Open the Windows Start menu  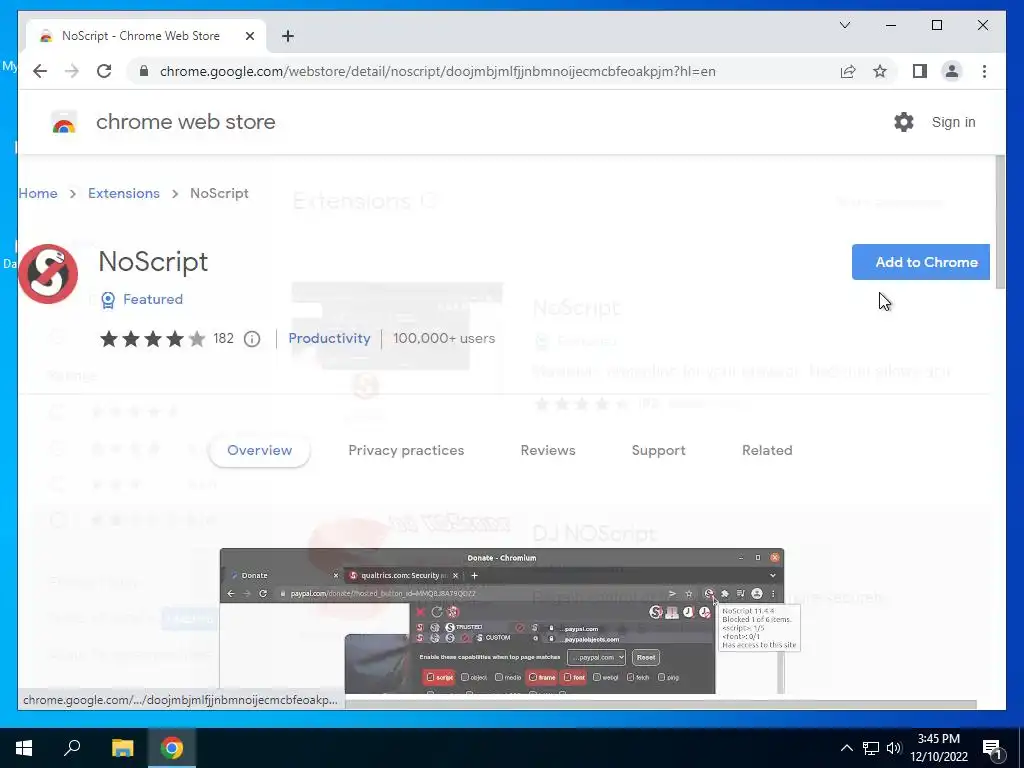click(24, 748)
